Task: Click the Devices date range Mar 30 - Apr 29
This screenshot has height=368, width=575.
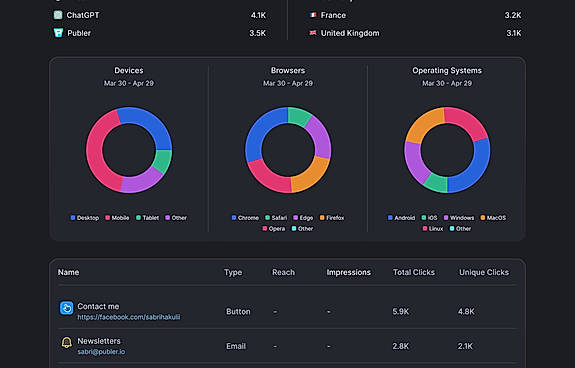Action: pos(129,83)
